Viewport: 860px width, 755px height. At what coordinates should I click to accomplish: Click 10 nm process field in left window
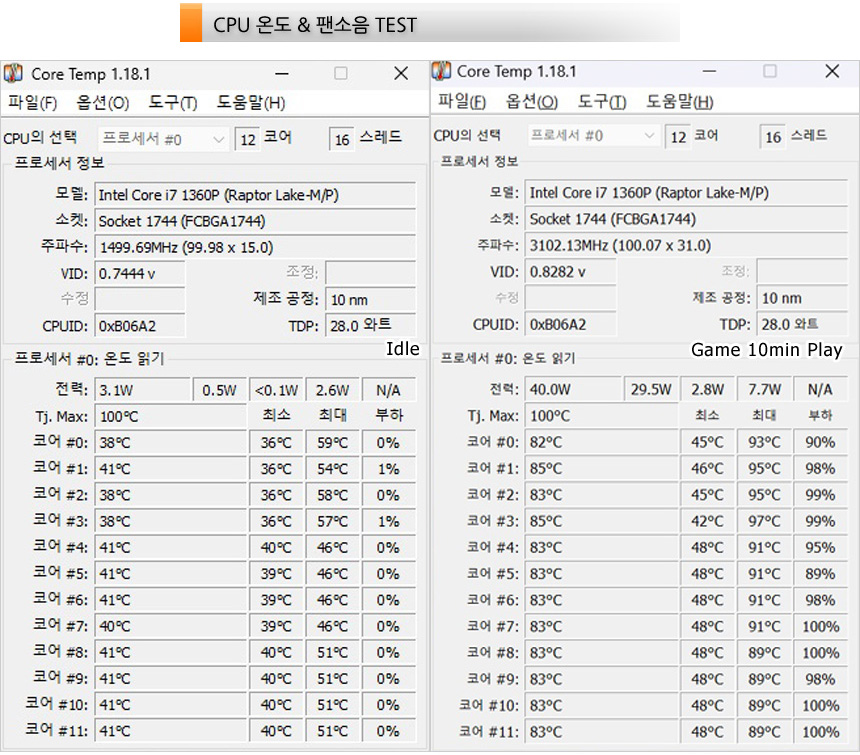pyautogui.click(x=371, y=299)
